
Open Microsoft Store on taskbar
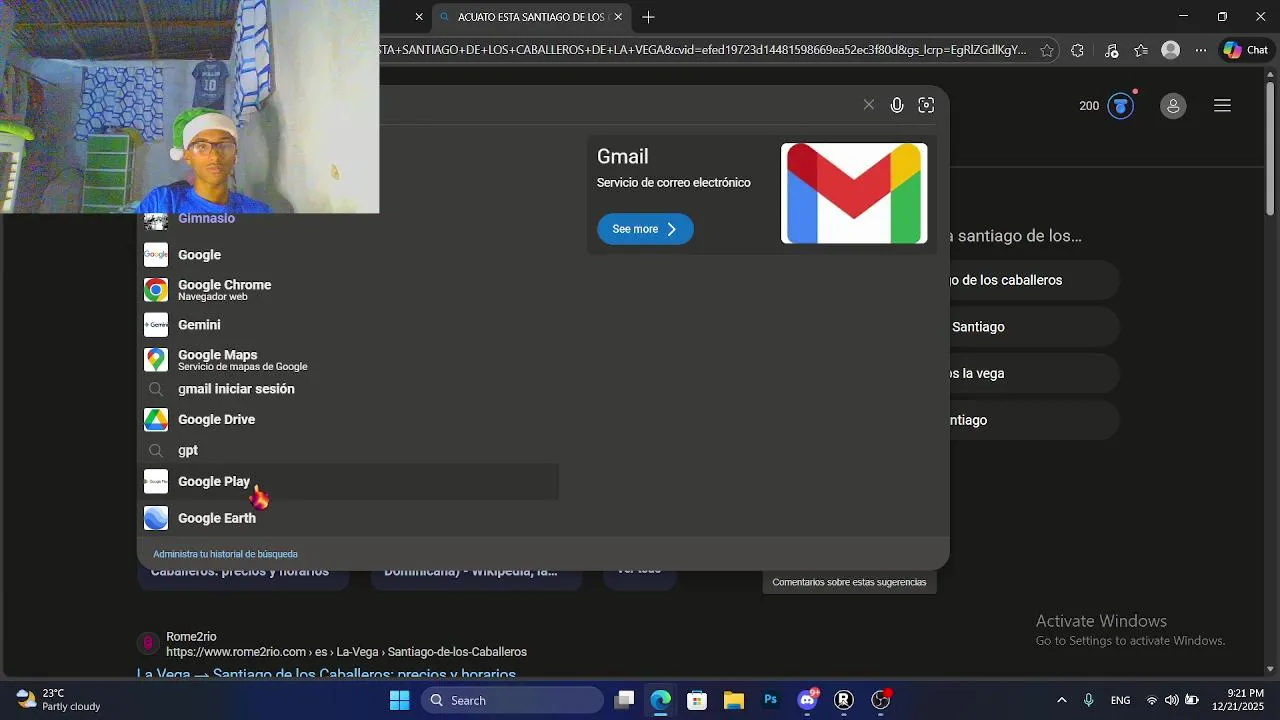pyautogui.click(x=697, y=700)
